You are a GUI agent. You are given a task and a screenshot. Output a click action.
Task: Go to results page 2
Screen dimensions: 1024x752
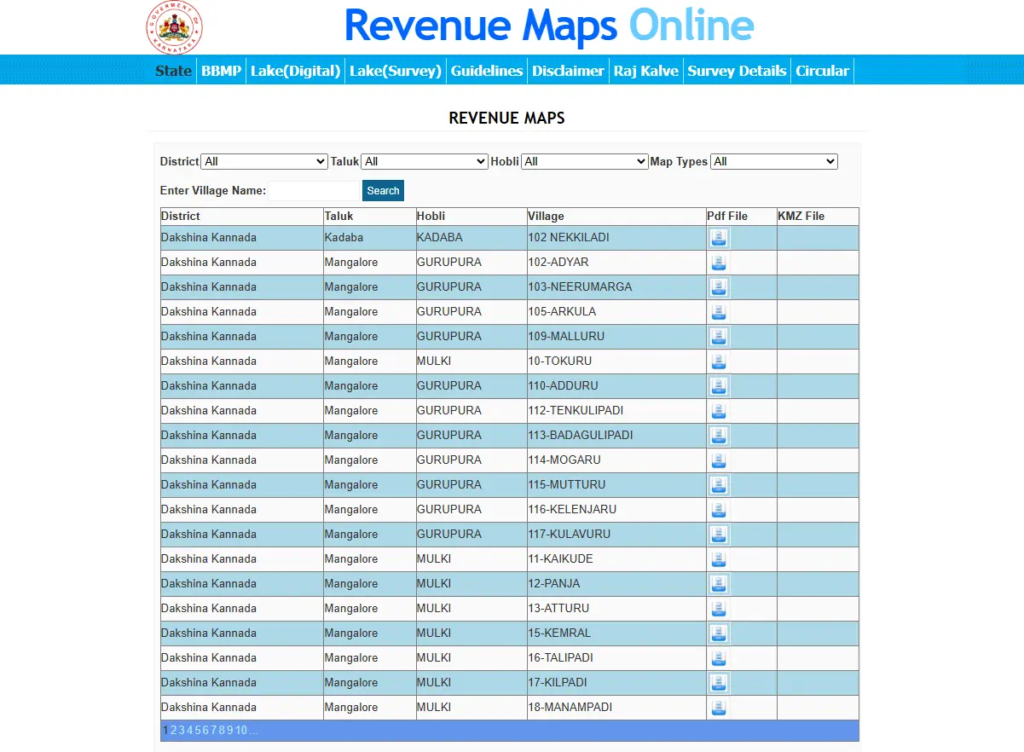coord(174,730)
